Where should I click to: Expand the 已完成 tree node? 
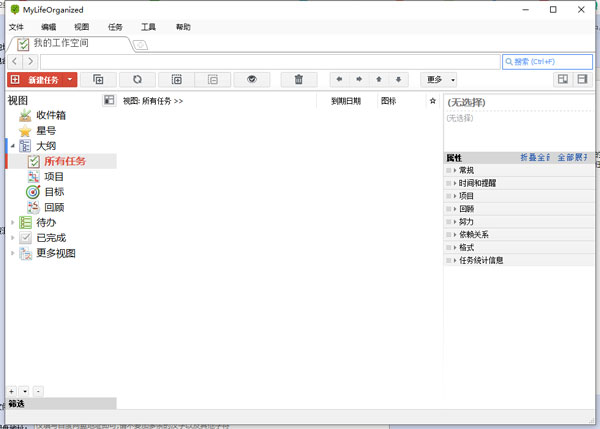pyautogui.click(x=13, y=238)
